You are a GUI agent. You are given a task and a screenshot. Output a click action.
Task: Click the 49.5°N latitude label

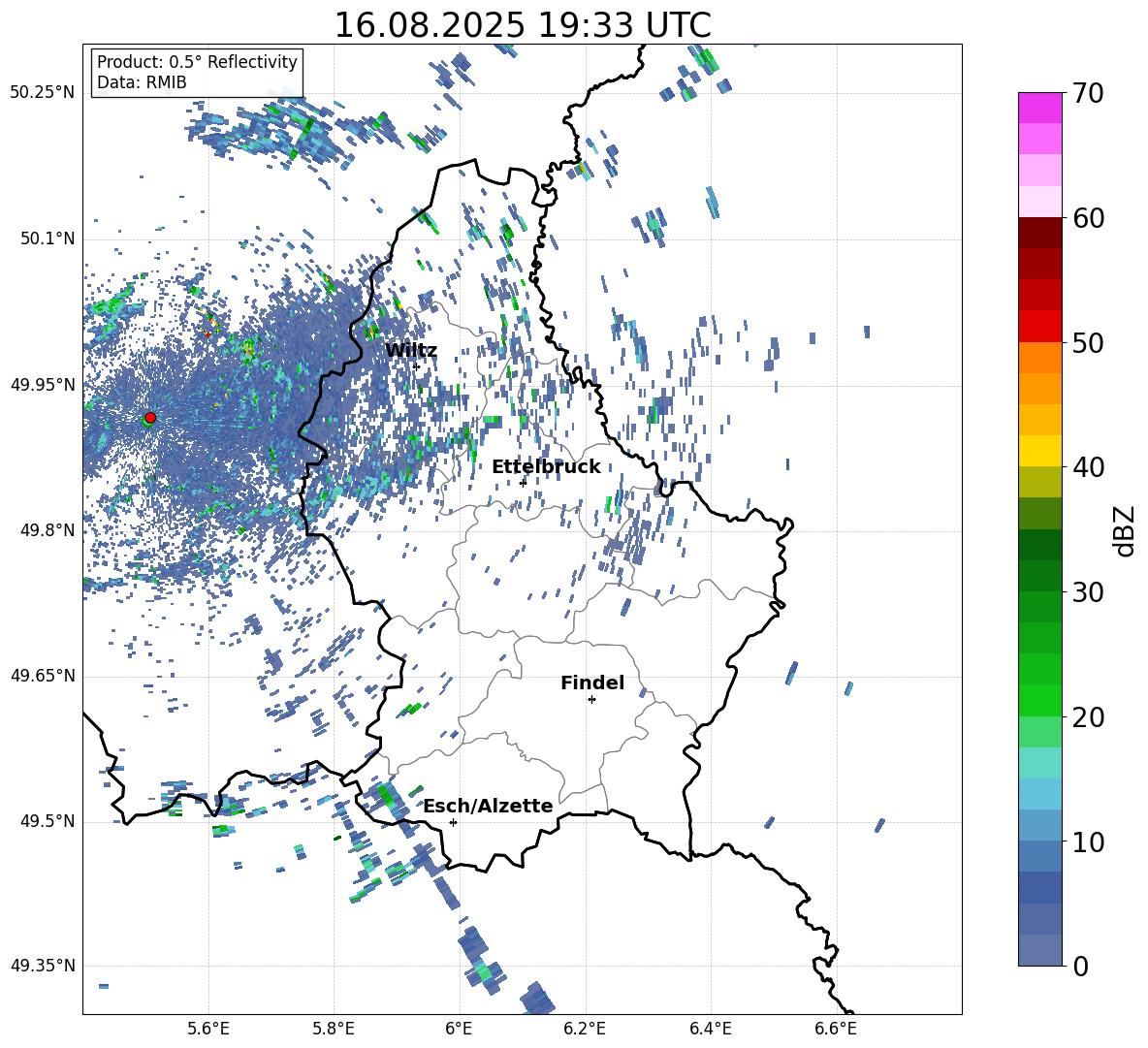(48, 821)
